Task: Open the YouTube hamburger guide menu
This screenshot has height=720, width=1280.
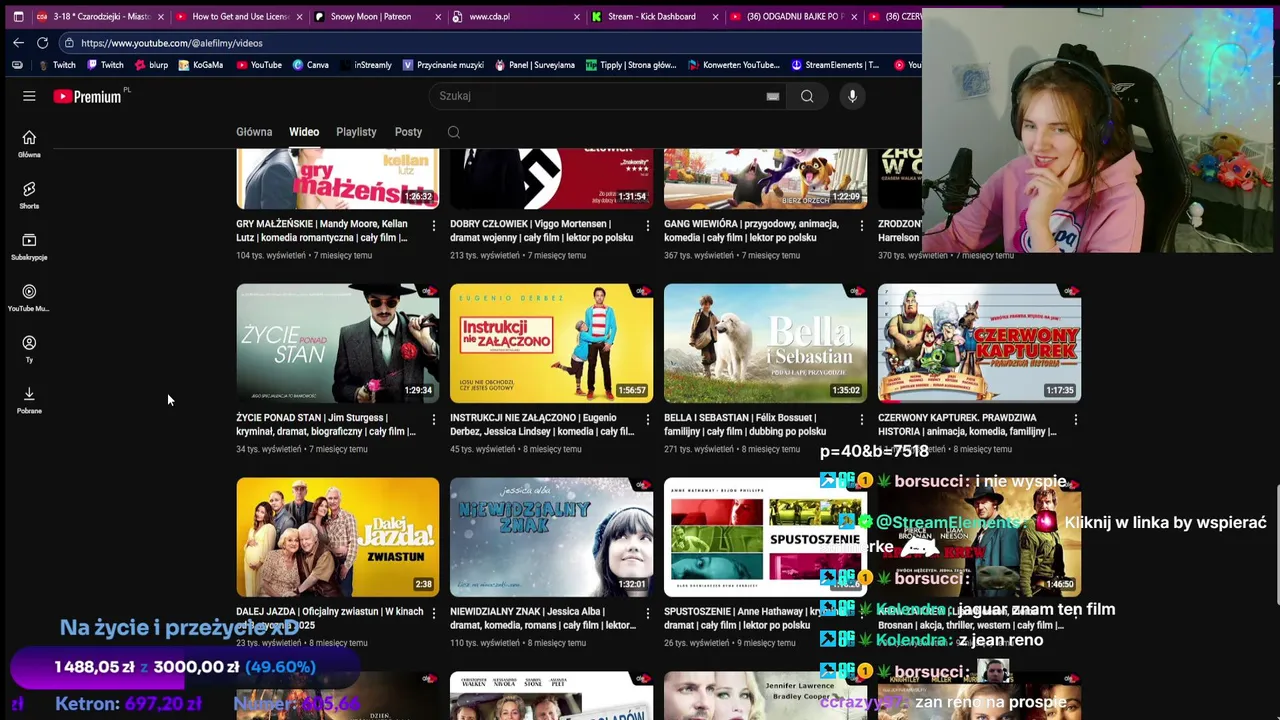Action: click(29, 96)
